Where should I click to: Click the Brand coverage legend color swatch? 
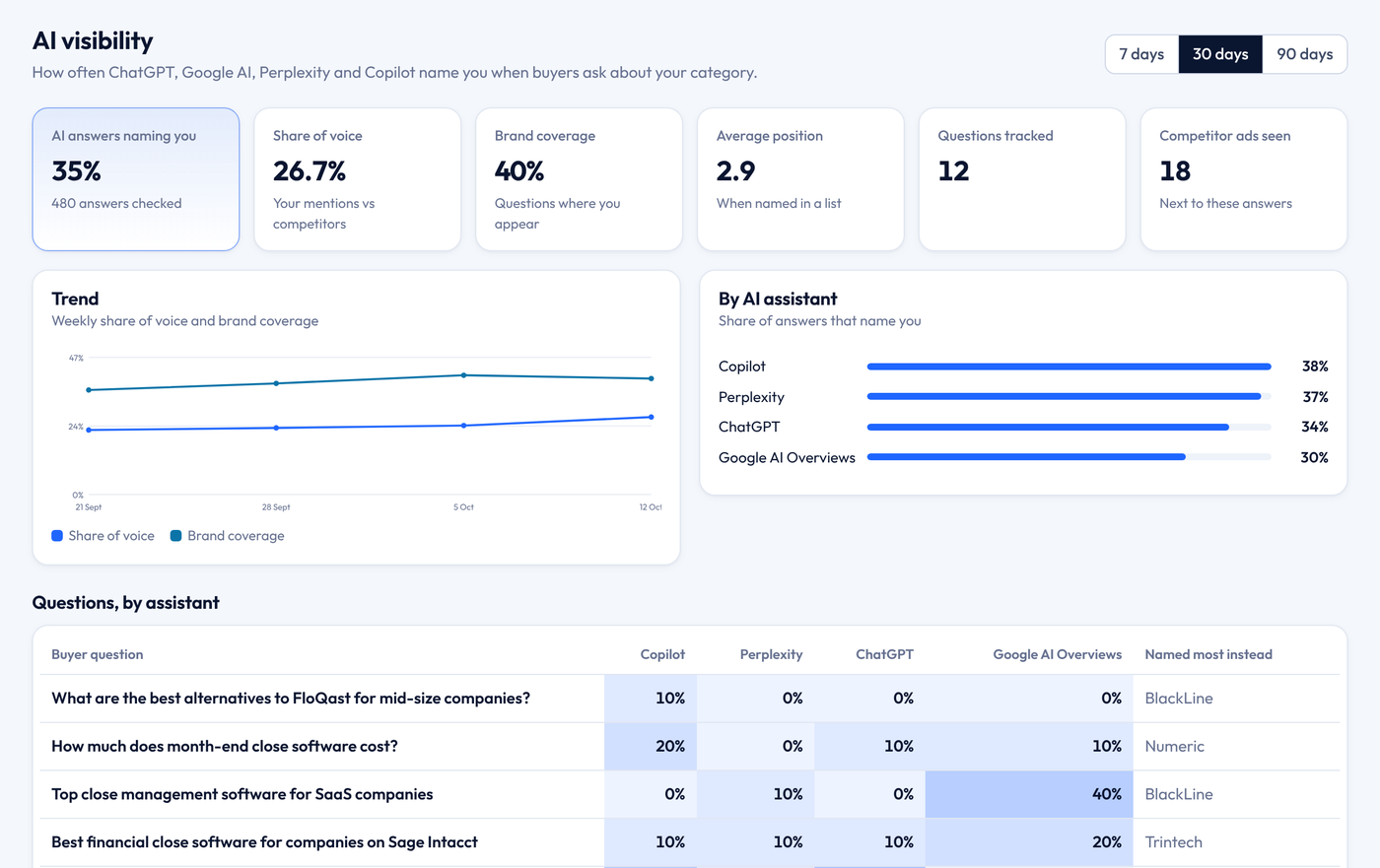(x=176, y=536)
